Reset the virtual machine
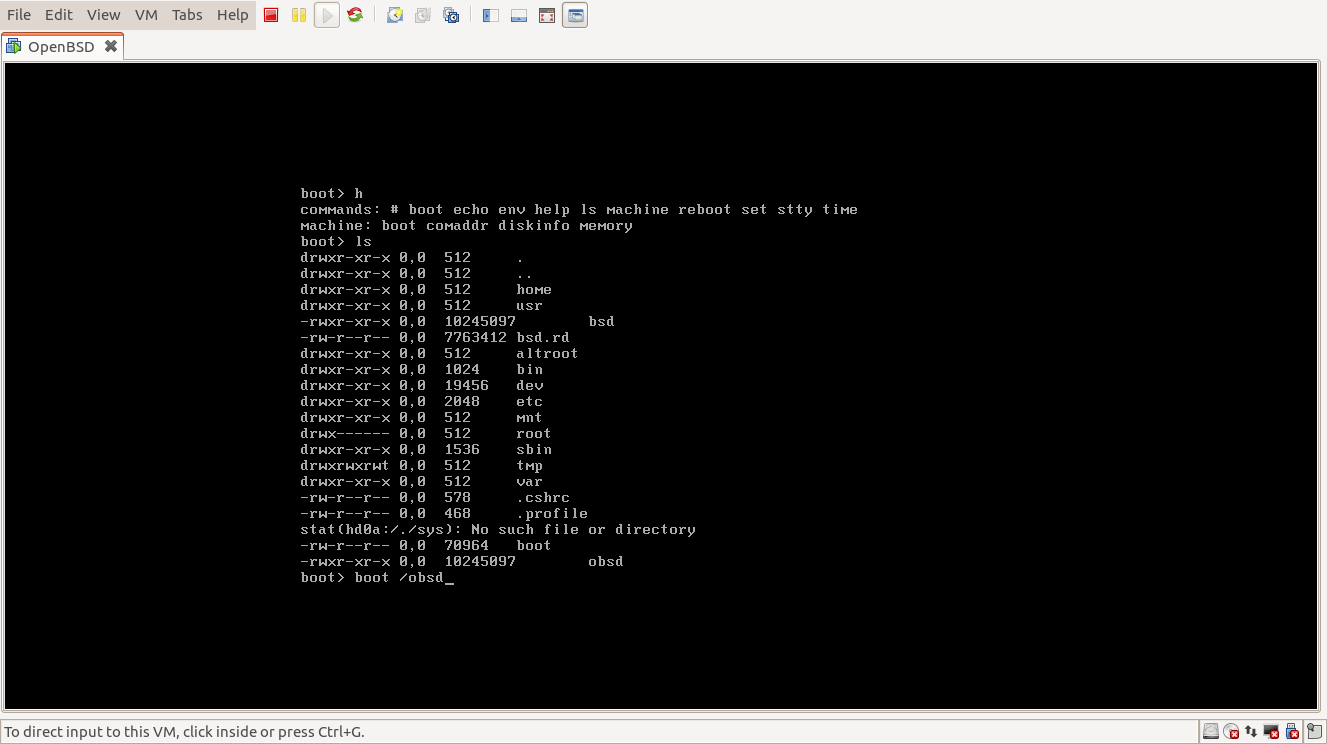 coord(355,15)
